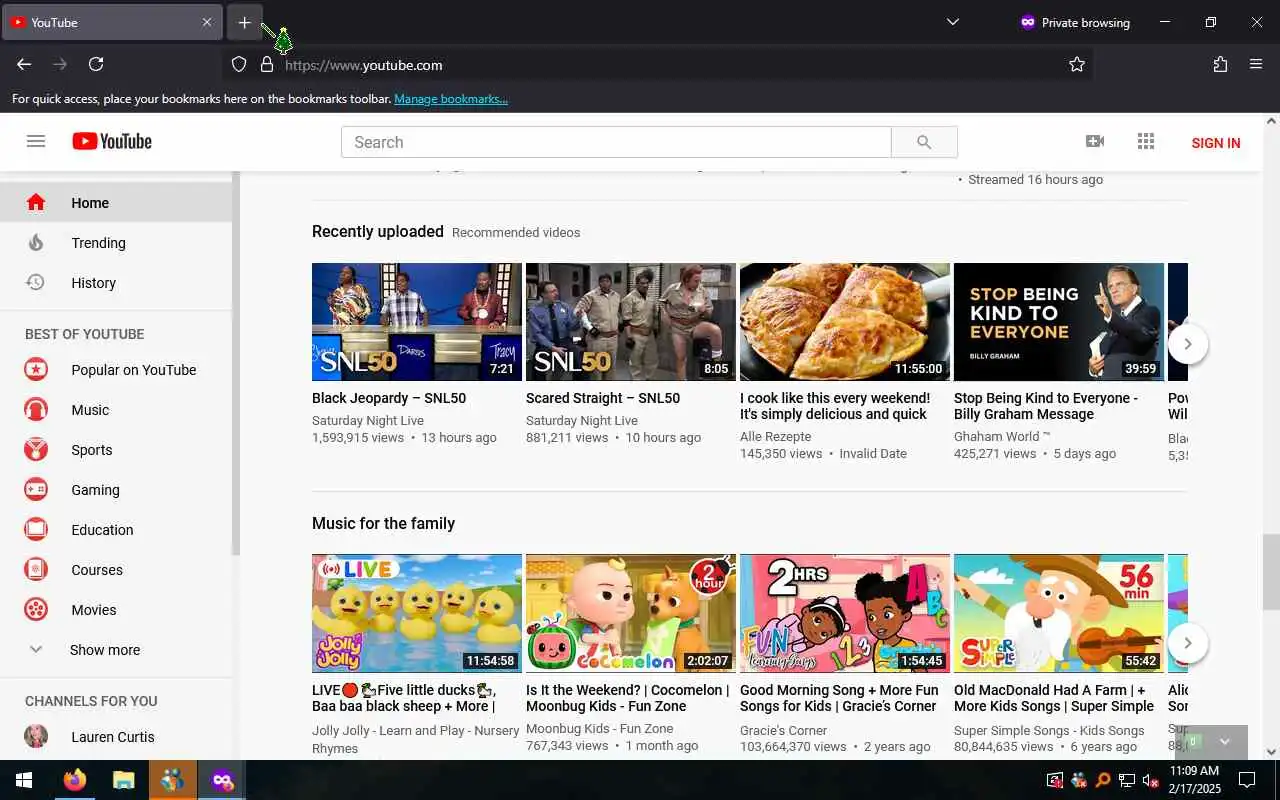
Task: Open Stop Being Kind to Everyone title
Action: coord(1046,406)
